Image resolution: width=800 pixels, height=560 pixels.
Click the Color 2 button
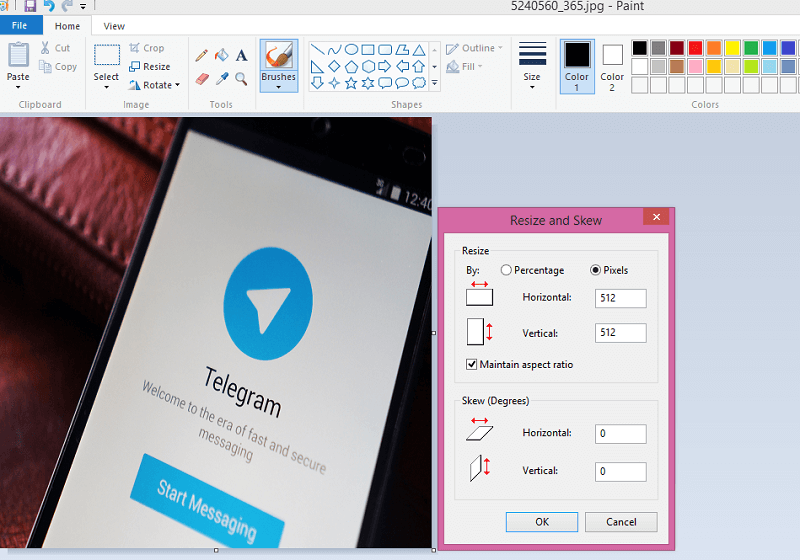coord(612,66)
